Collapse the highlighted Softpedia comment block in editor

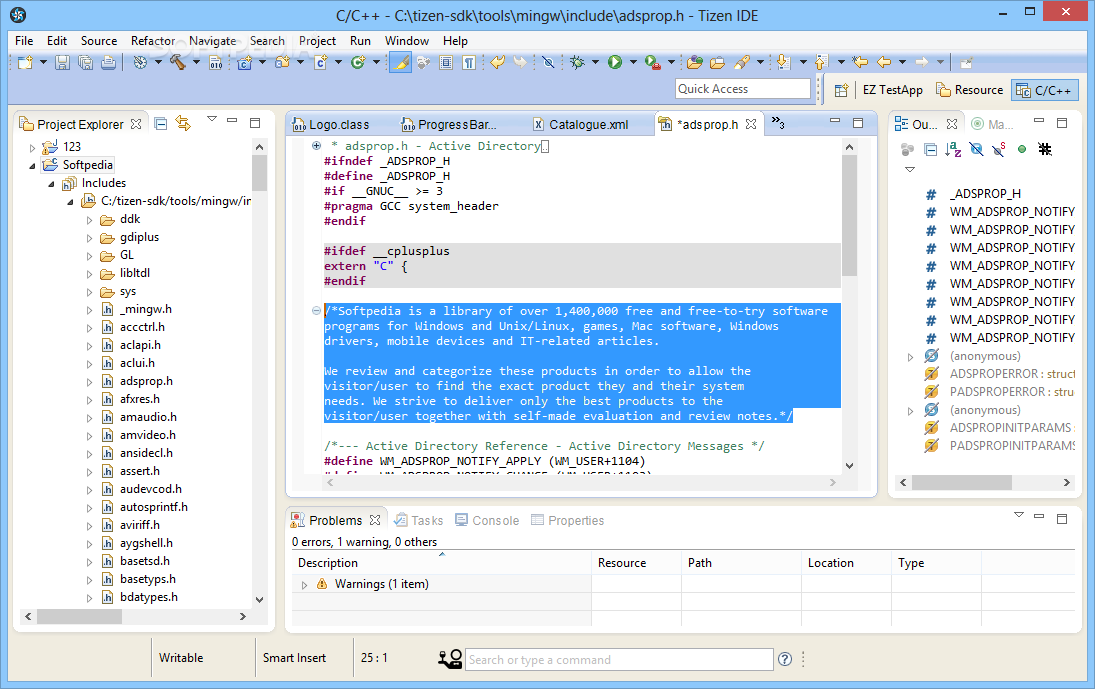(316, 311)
